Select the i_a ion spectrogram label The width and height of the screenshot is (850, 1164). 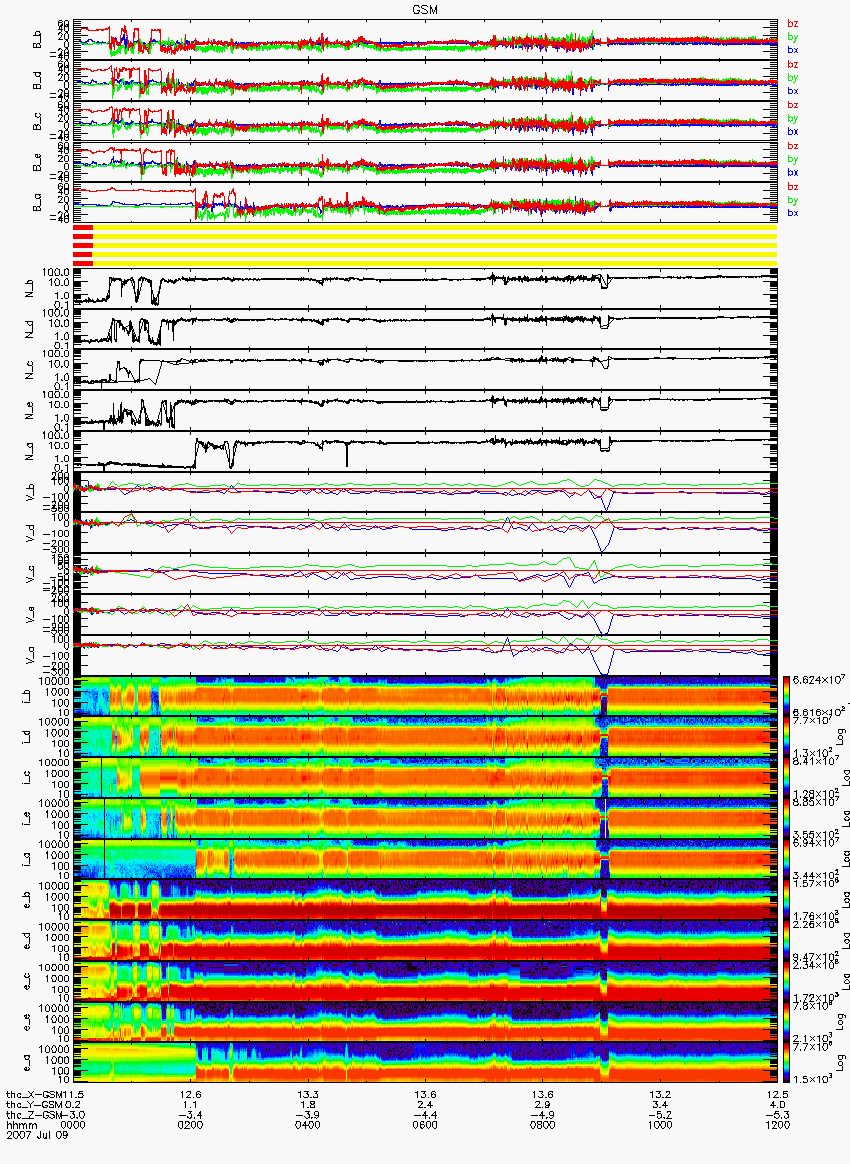pyautogui.click(x=27, y=860)
